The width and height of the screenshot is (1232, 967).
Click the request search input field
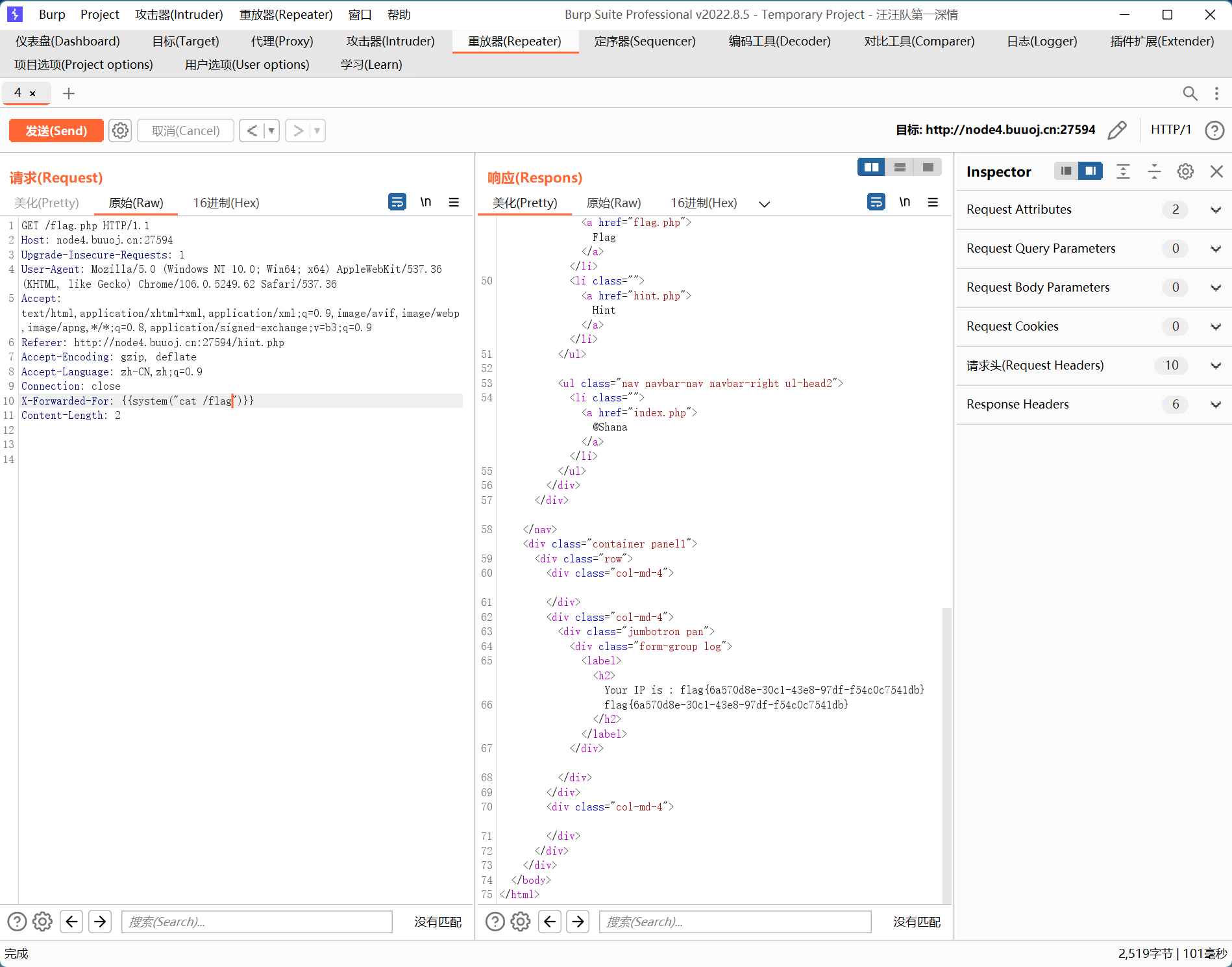[257, 922]
